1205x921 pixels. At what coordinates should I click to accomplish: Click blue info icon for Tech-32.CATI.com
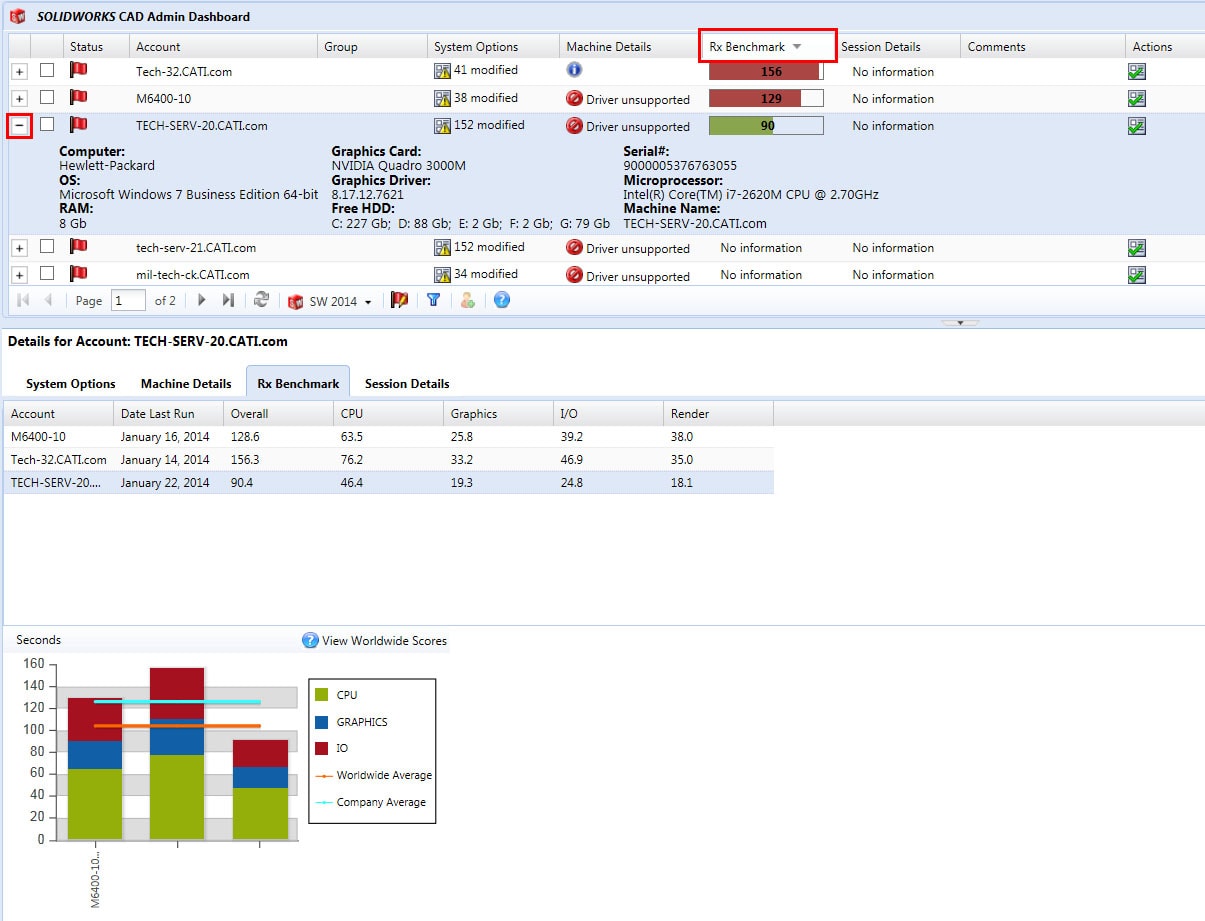point(574,70)
